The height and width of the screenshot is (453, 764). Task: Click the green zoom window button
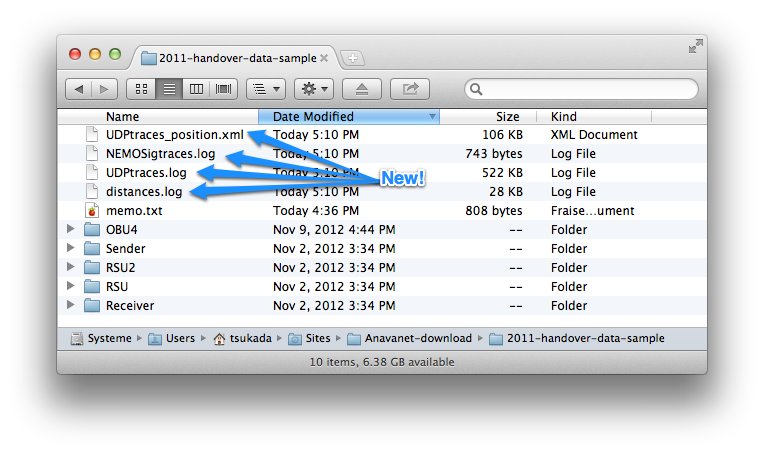point(115,54)
